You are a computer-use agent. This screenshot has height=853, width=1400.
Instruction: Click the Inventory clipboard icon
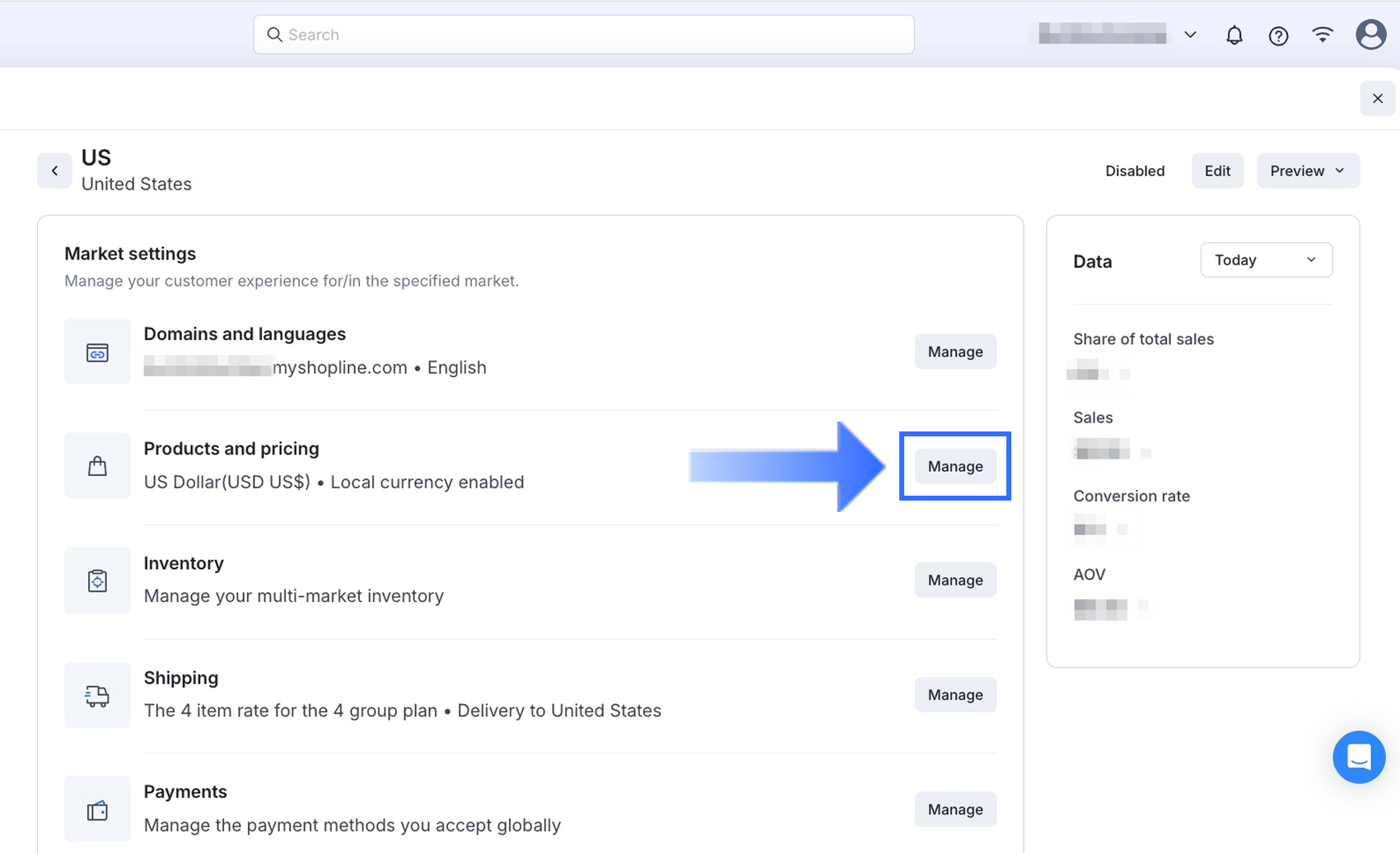click(97, 580)
